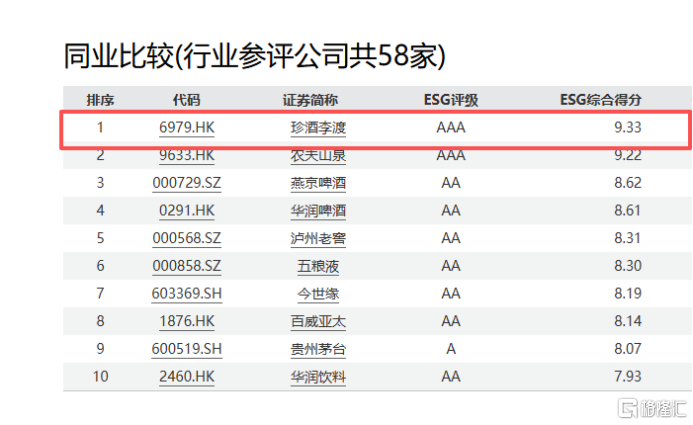Click the AAA rating of 珍酒李渡
Image resolution: width=693 pixels, height=425 pixels.
click(451, 127)
